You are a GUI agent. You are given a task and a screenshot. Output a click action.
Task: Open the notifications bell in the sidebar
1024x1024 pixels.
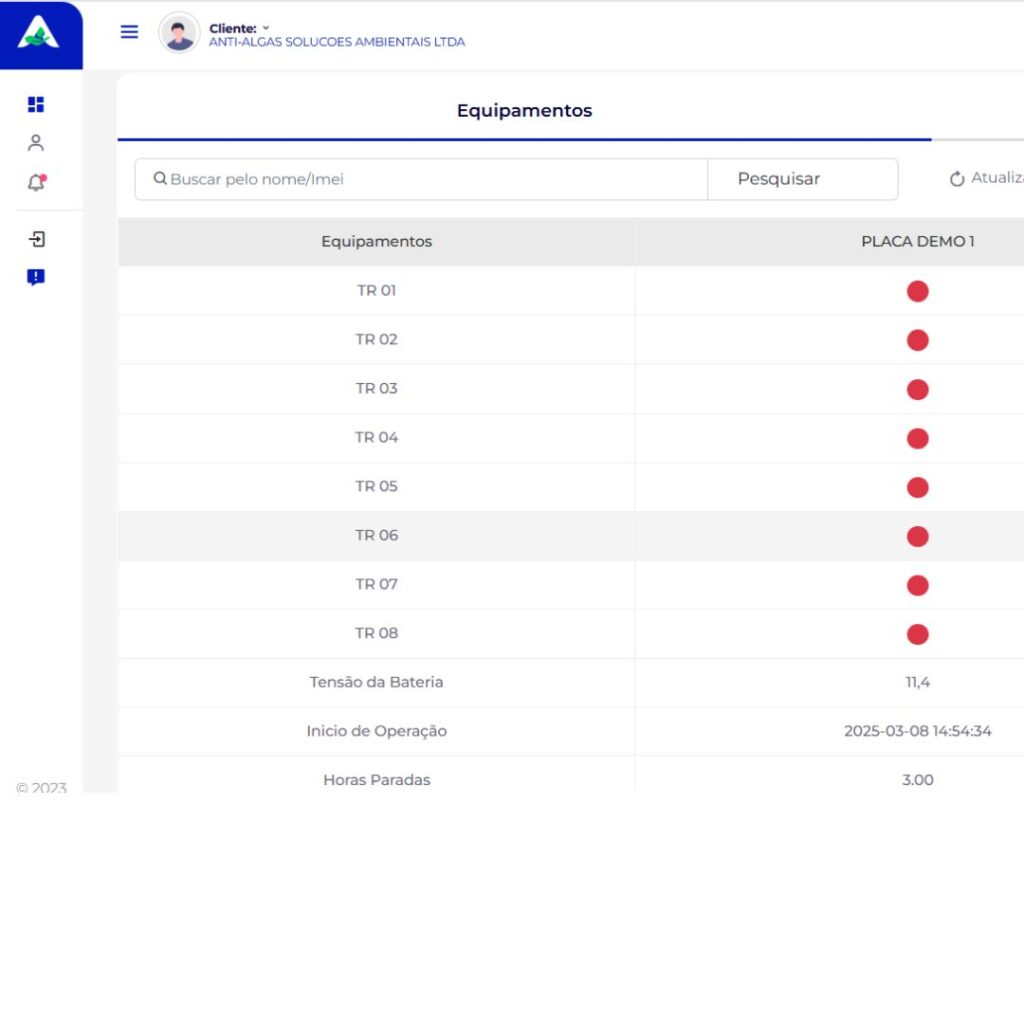(x=36, y=182)
